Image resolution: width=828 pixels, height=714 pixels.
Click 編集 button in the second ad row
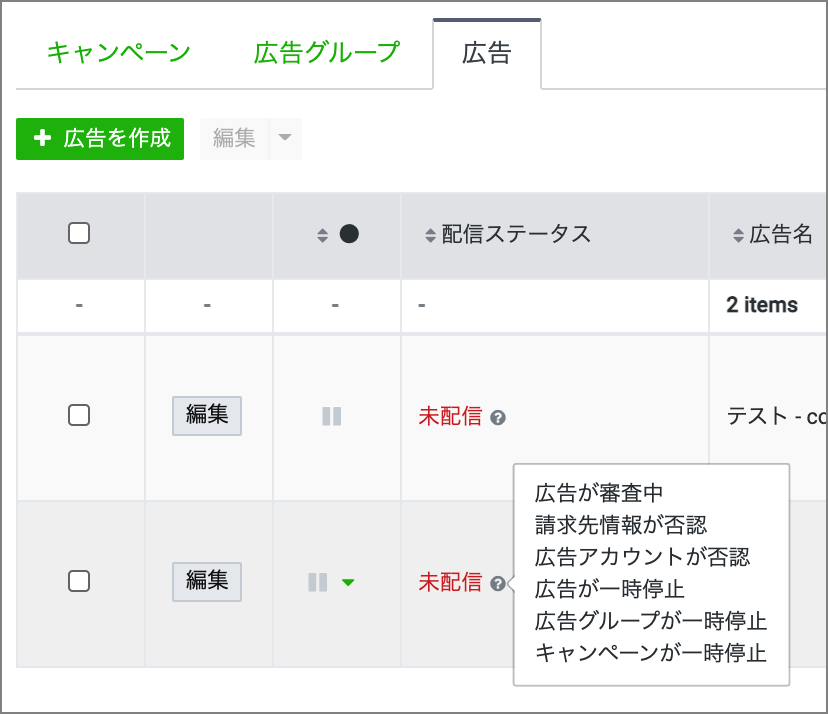point(207,581)
